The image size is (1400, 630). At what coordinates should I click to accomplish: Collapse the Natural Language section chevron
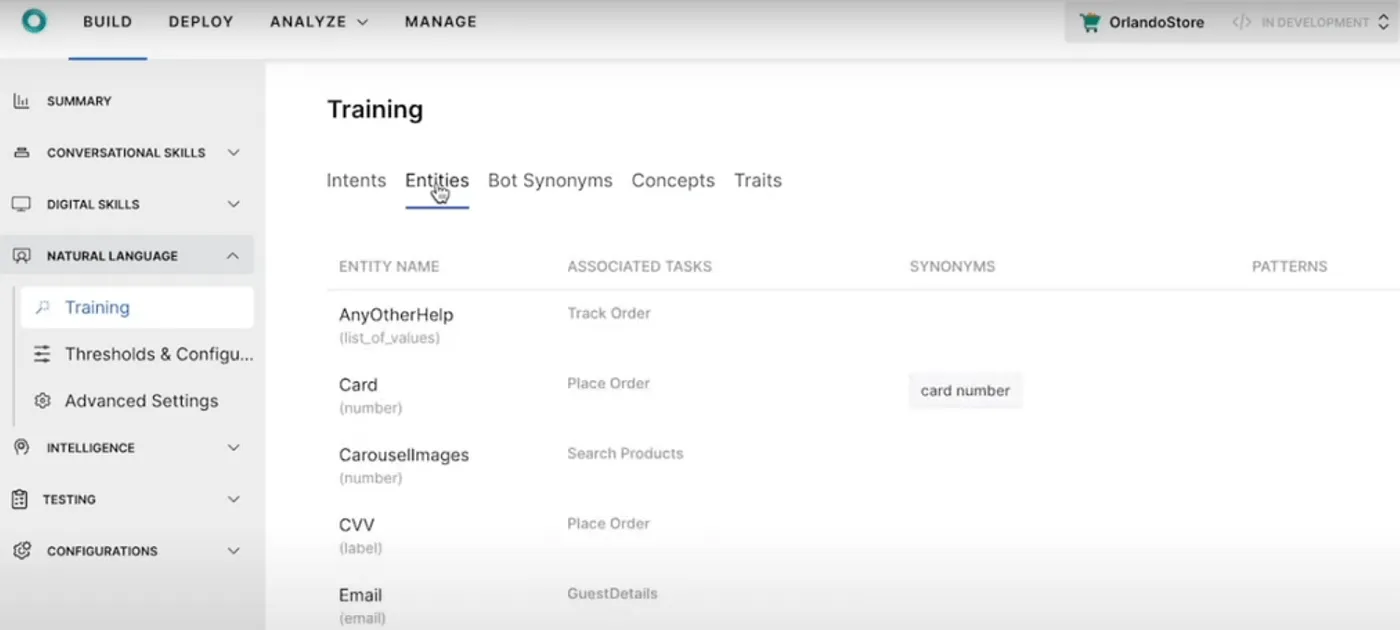[233, 256]
